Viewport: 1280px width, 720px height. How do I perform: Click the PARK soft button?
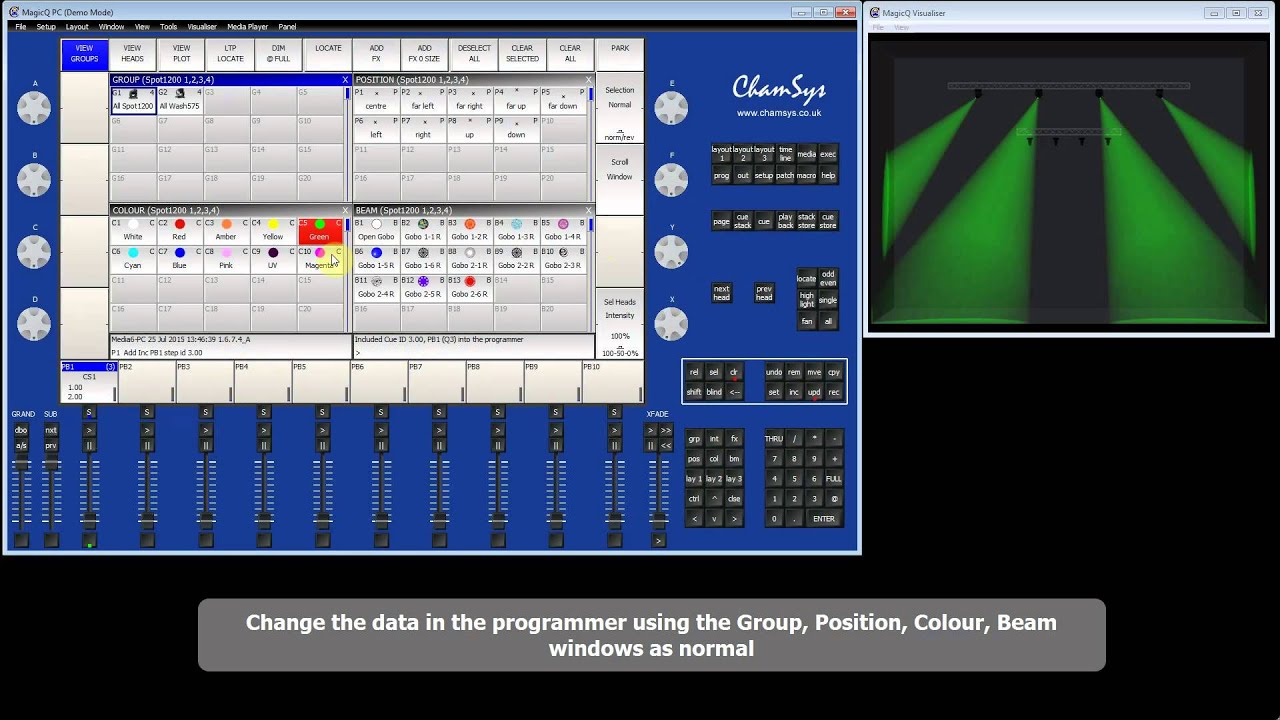click(620, 53)
